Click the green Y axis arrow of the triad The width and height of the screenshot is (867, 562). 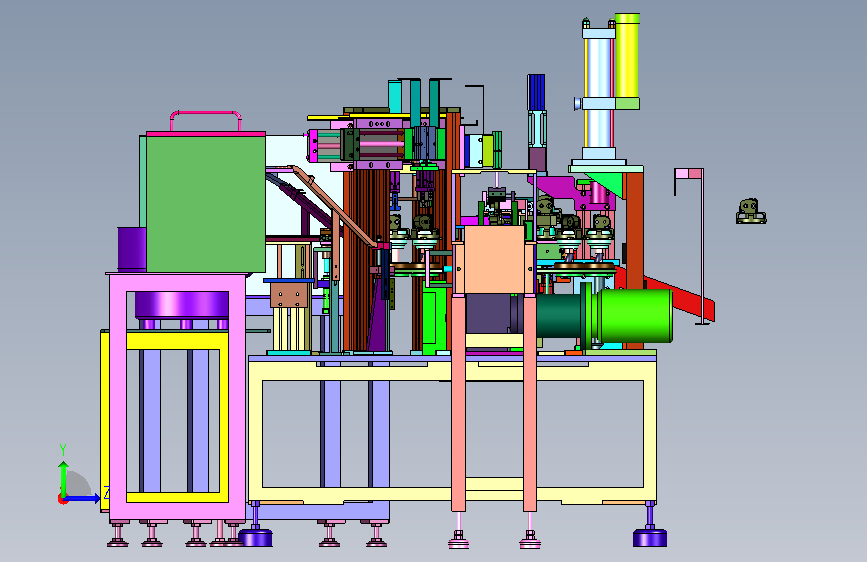(64, 478)
